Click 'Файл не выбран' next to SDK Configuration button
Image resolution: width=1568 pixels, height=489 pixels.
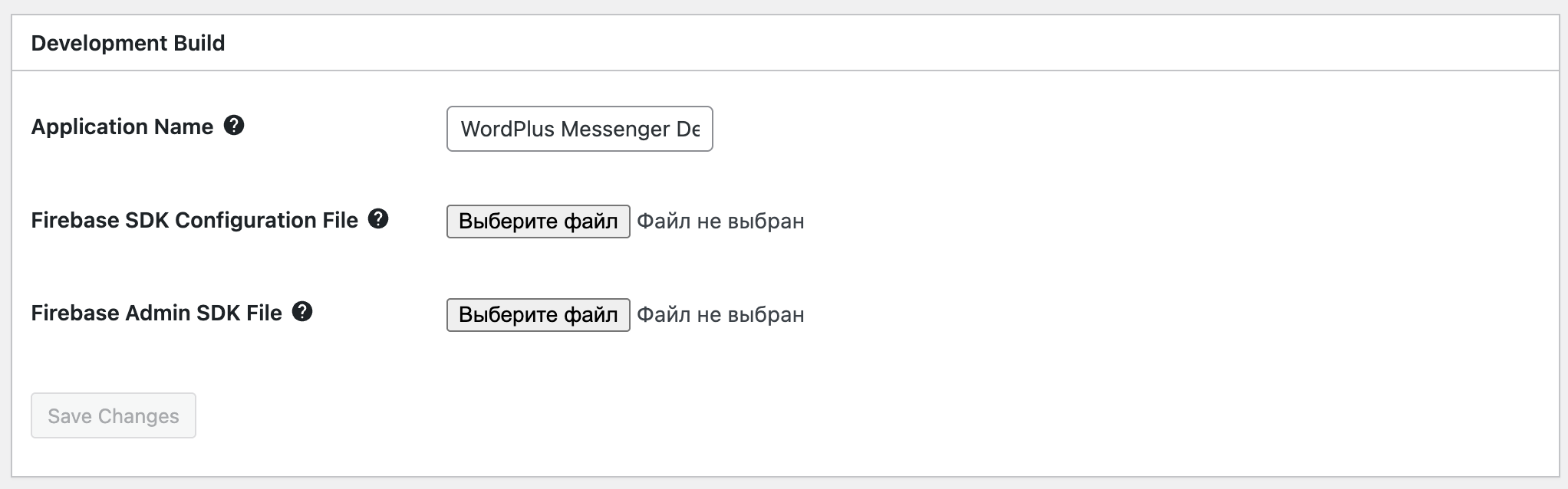point(720,222)
